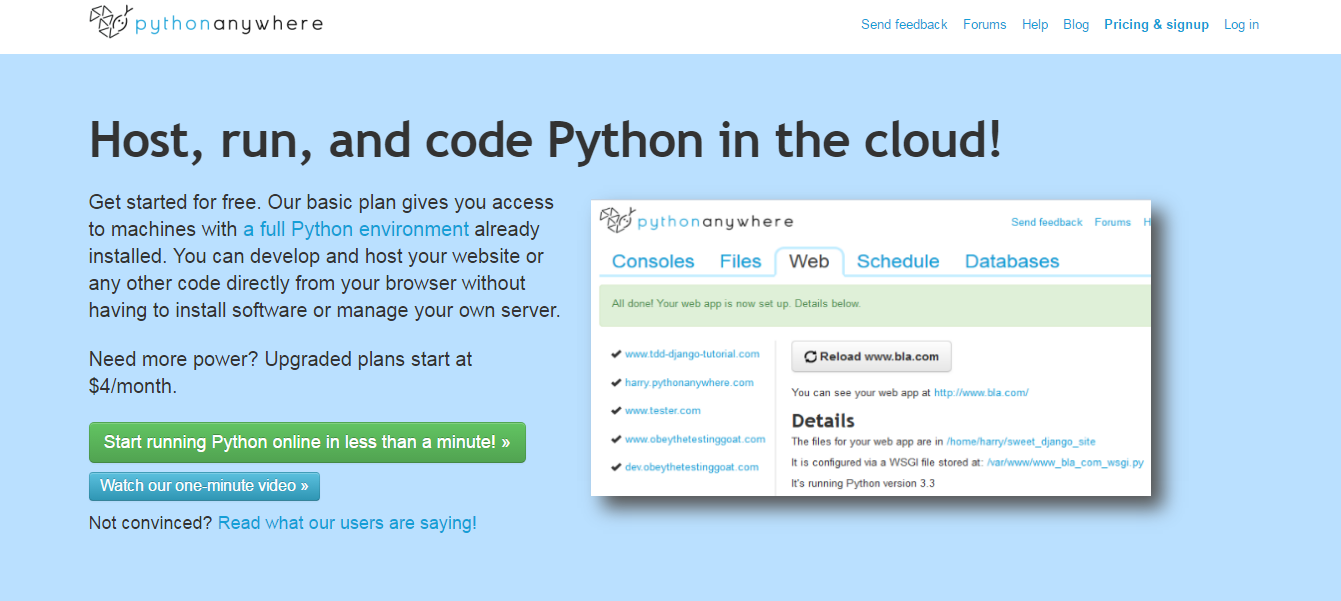
Task: Click www.tdd-django-tutorial.com in the app list
Action: (692, 354)
